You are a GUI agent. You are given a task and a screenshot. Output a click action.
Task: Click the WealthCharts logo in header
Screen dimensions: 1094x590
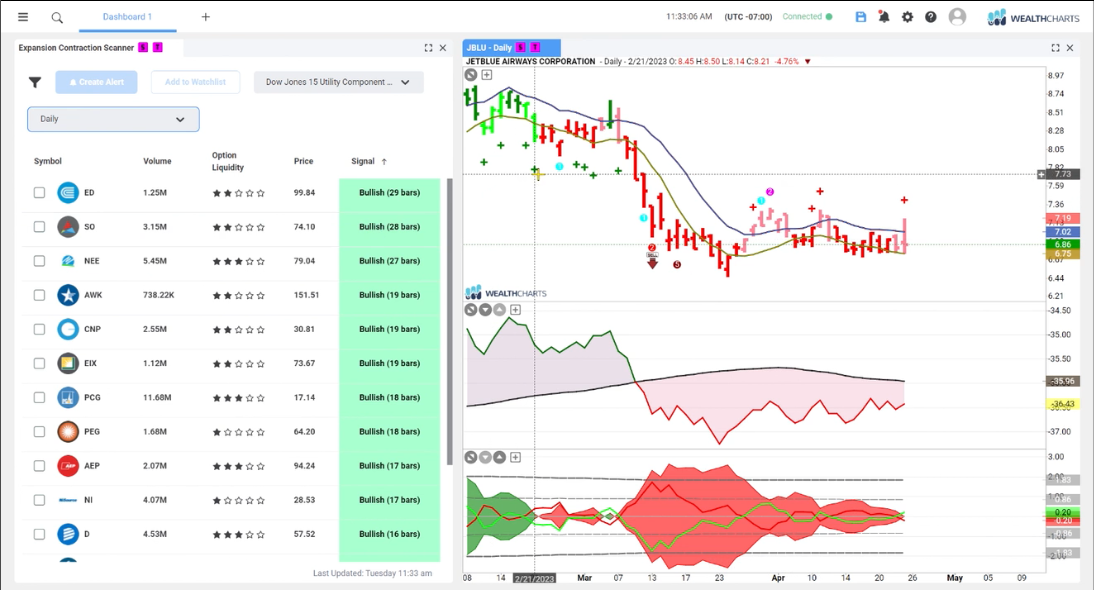[1033, 17]
